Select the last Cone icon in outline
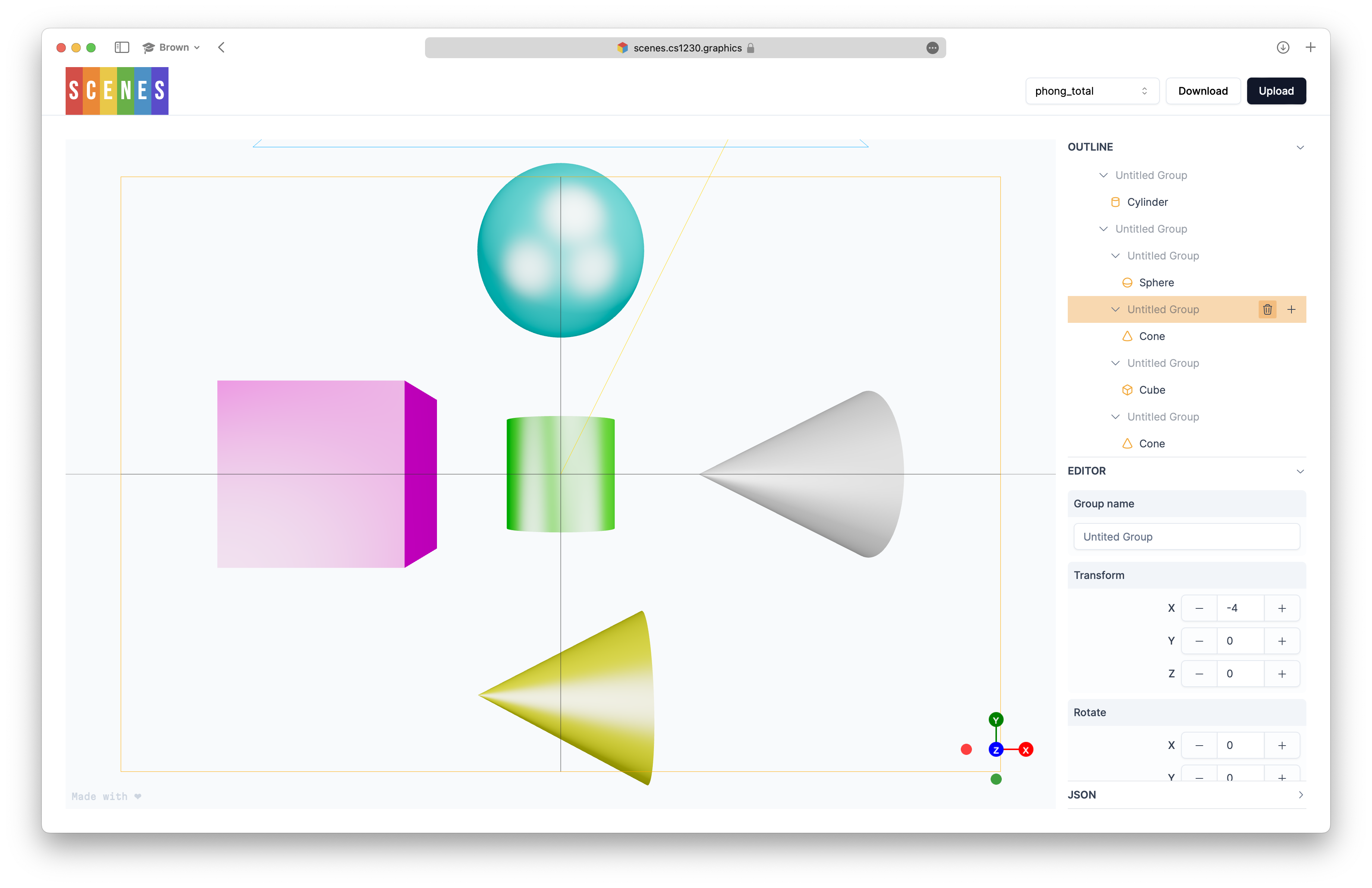Screen dimensions: 1372x888 click(1127, 444)
